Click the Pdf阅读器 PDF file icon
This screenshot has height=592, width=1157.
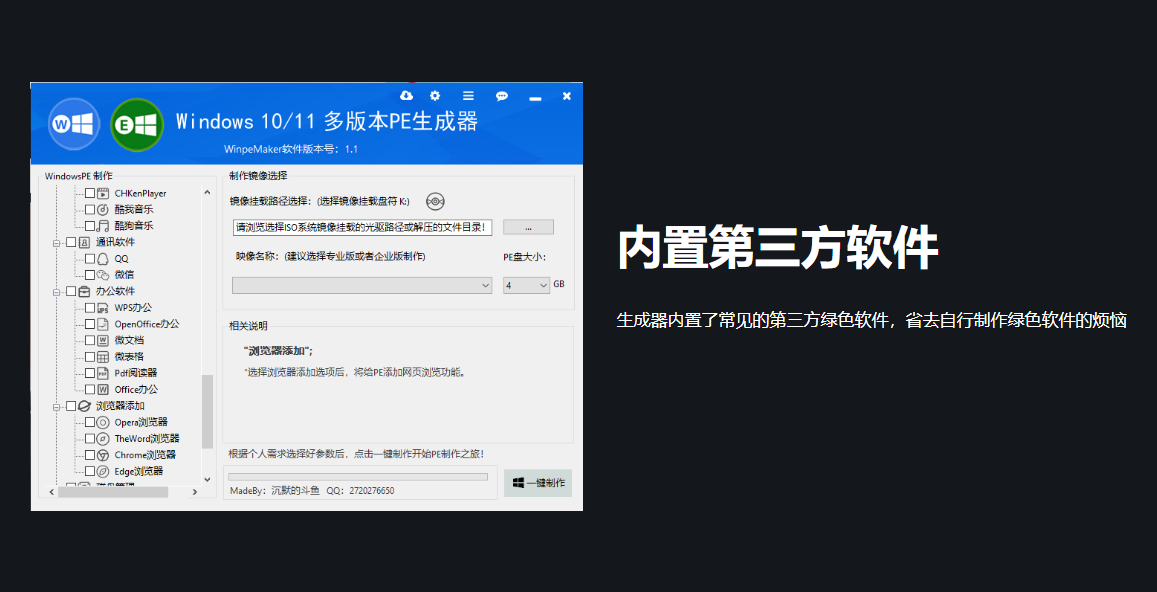click(103, 373)
